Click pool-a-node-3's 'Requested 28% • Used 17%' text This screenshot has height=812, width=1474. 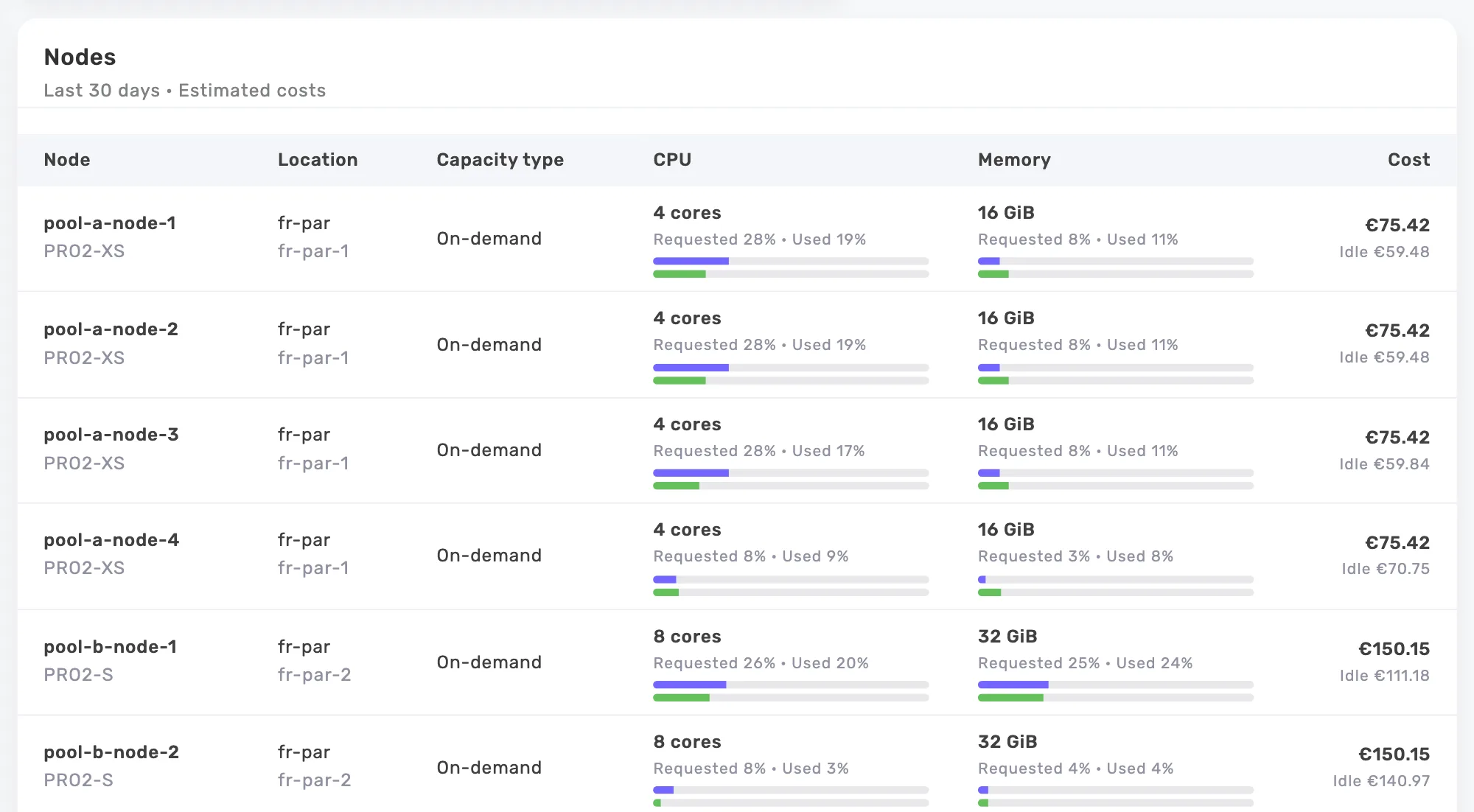click(x=759, y=451)
